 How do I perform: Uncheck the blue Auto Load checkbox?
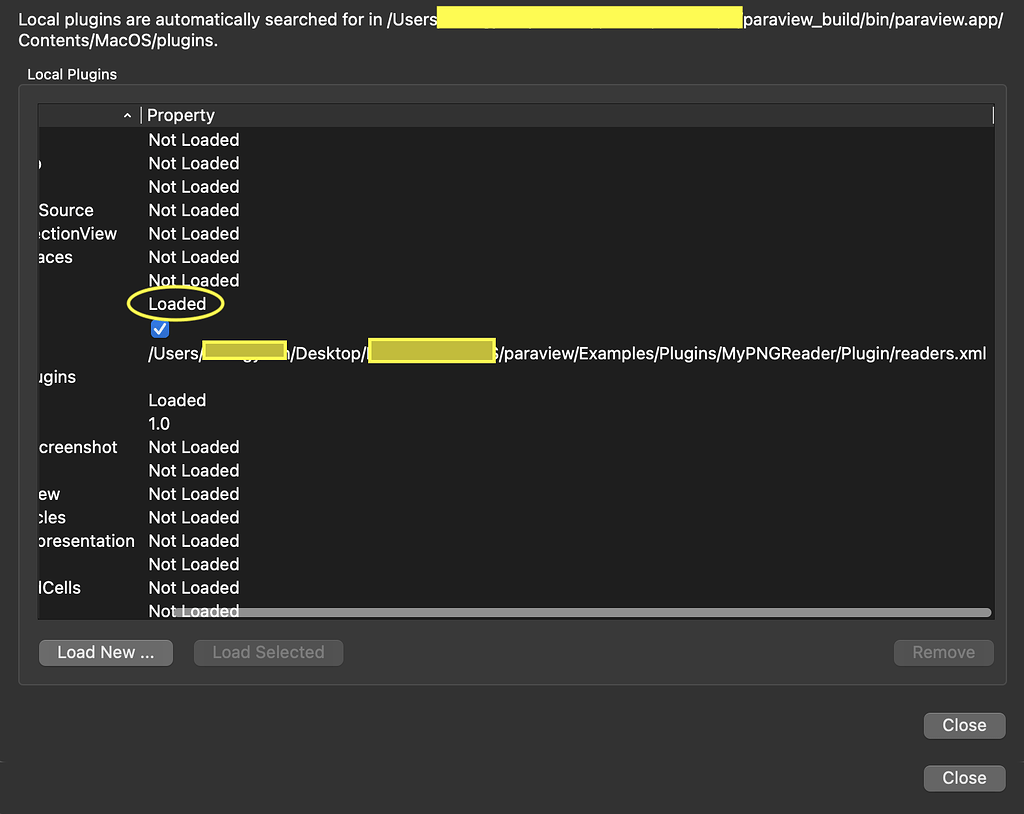[160, 328]
